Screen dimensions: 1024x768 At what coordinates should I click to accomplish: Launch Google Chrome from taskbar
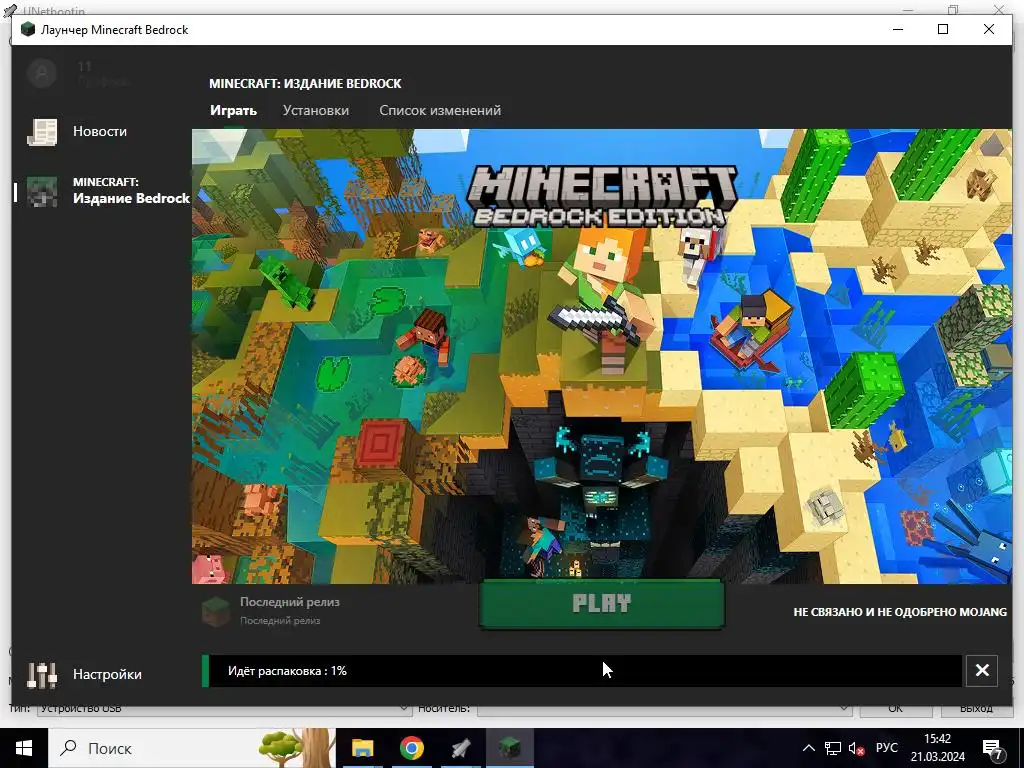411,748
